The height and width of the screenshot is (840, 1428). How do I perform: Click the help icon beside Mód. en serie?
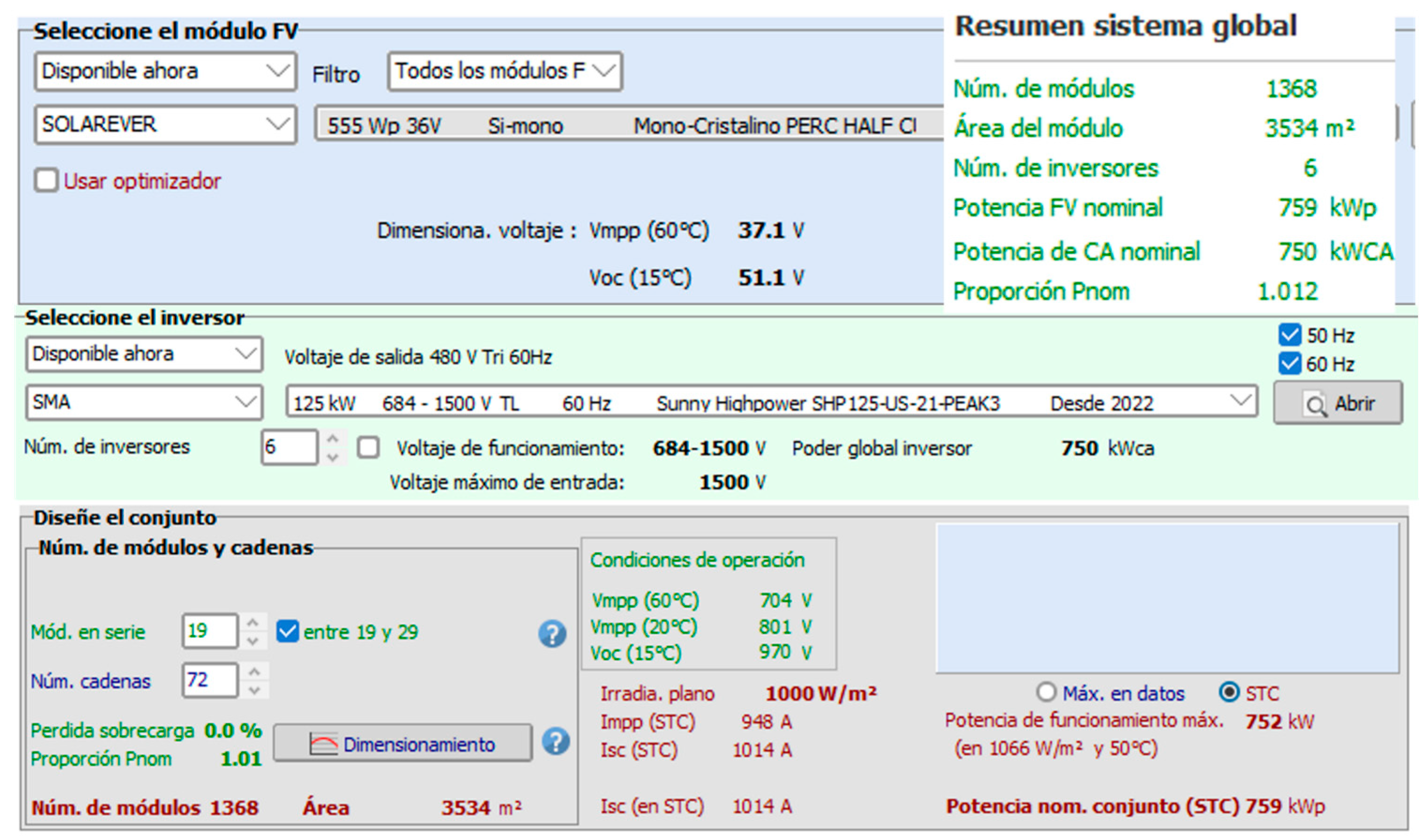coord(552,634)
